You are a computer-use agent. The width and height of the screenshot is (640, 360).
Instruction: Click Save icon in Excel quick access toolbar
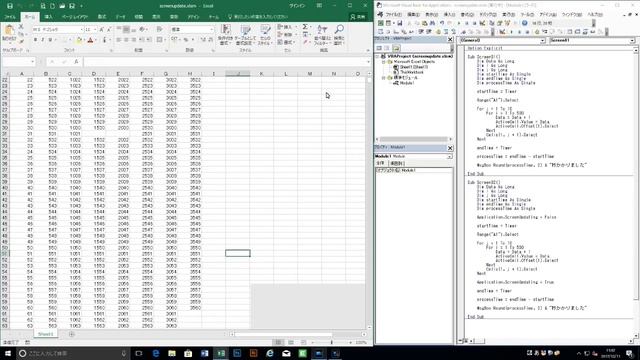pyautogui.click(x=10, y=6)
